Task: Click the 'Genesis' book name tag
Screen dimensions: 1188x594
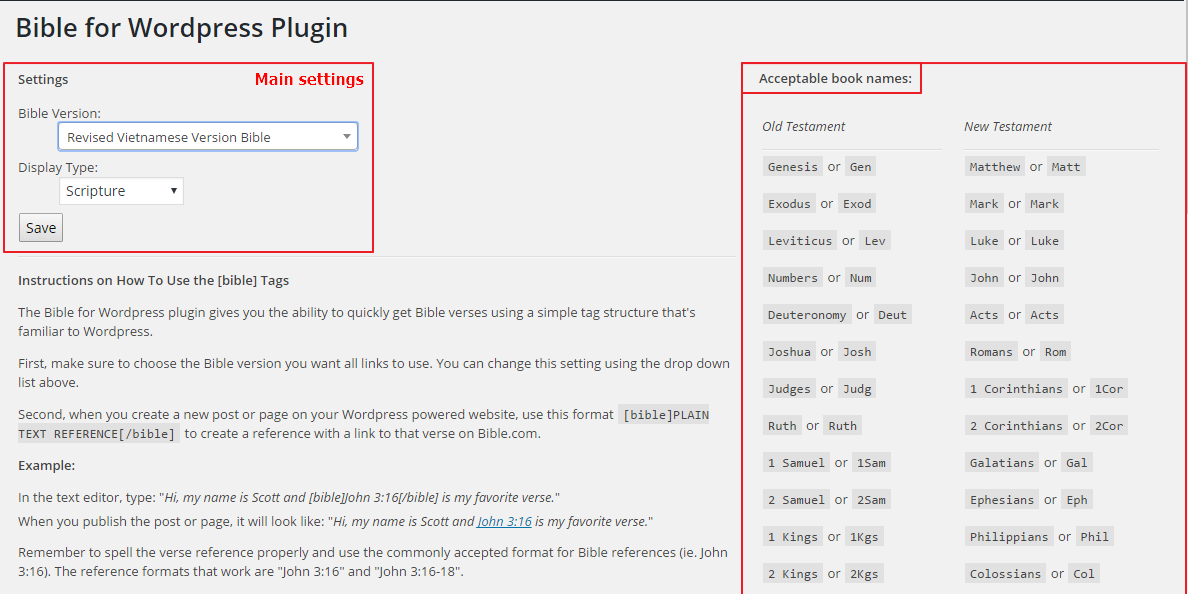Action: 793,167
